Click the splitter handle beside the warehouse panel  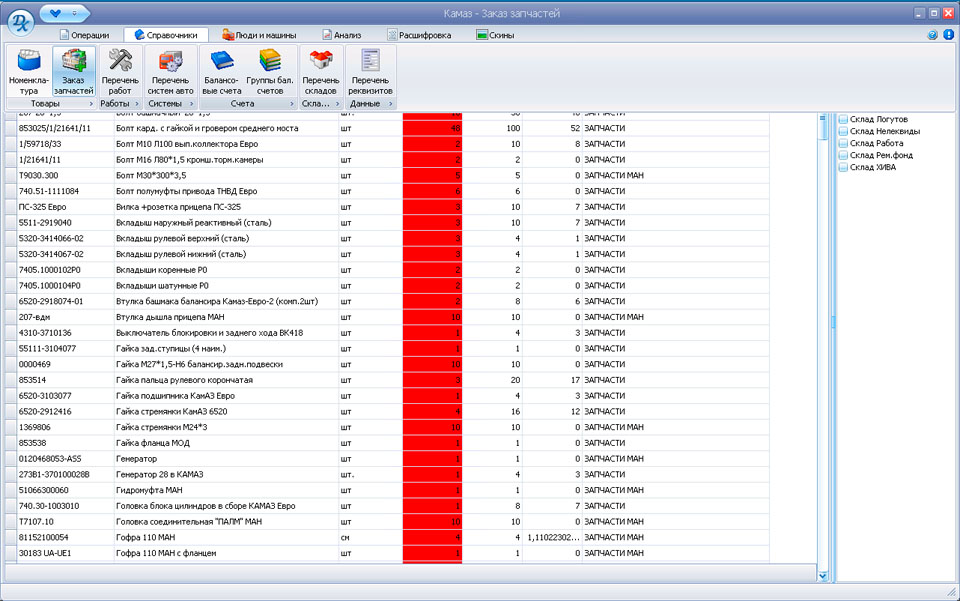833,321
